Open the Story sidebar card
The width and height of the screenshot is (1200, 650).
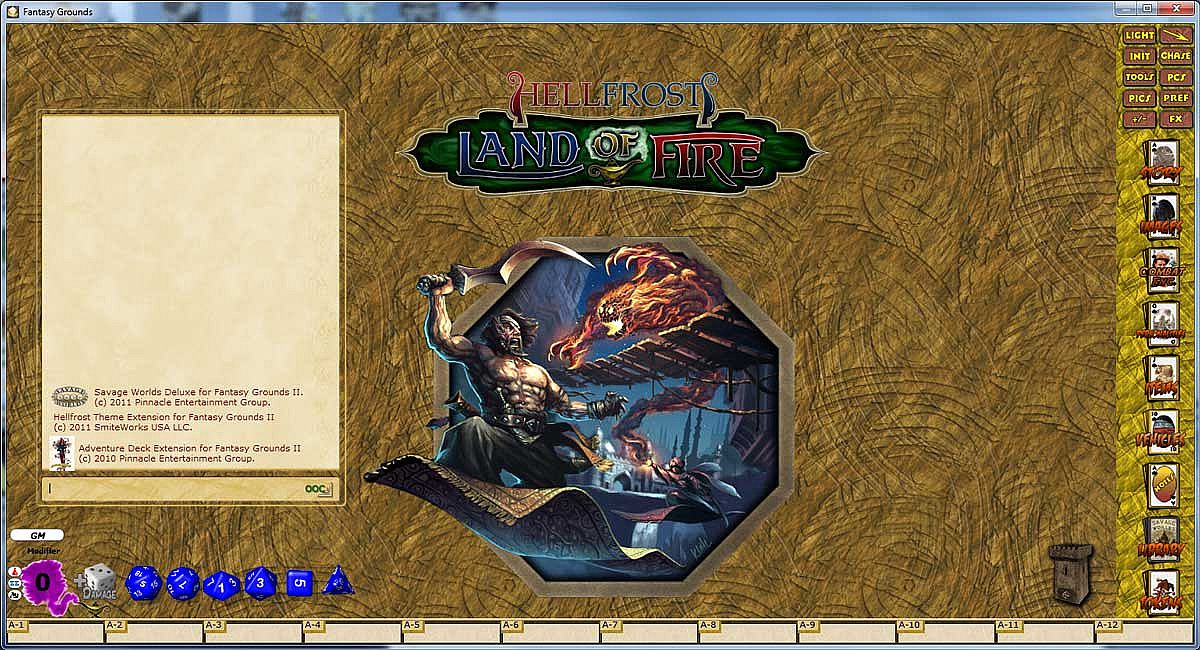click(x=1160, y=160)
